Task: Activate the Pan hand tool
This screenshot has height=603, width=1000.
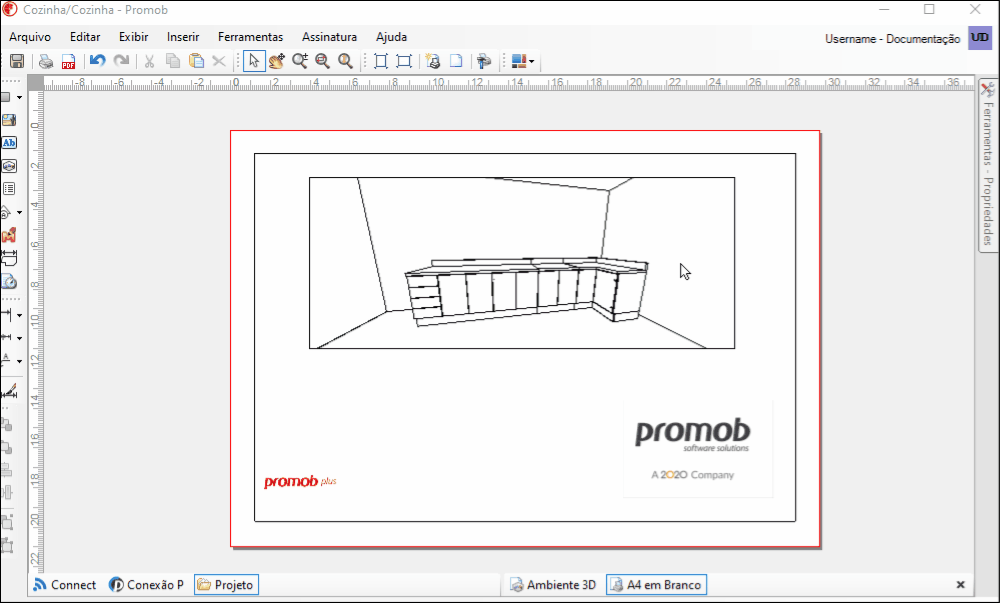Action: pyautogui.click(x=277, y=61)
